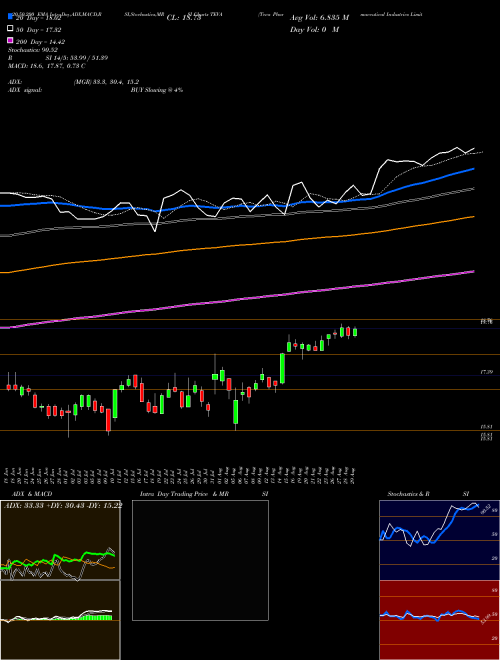Click the 15.81 price axis label
This screenshot has width=500, height=660.
click(x=486, y=427)
